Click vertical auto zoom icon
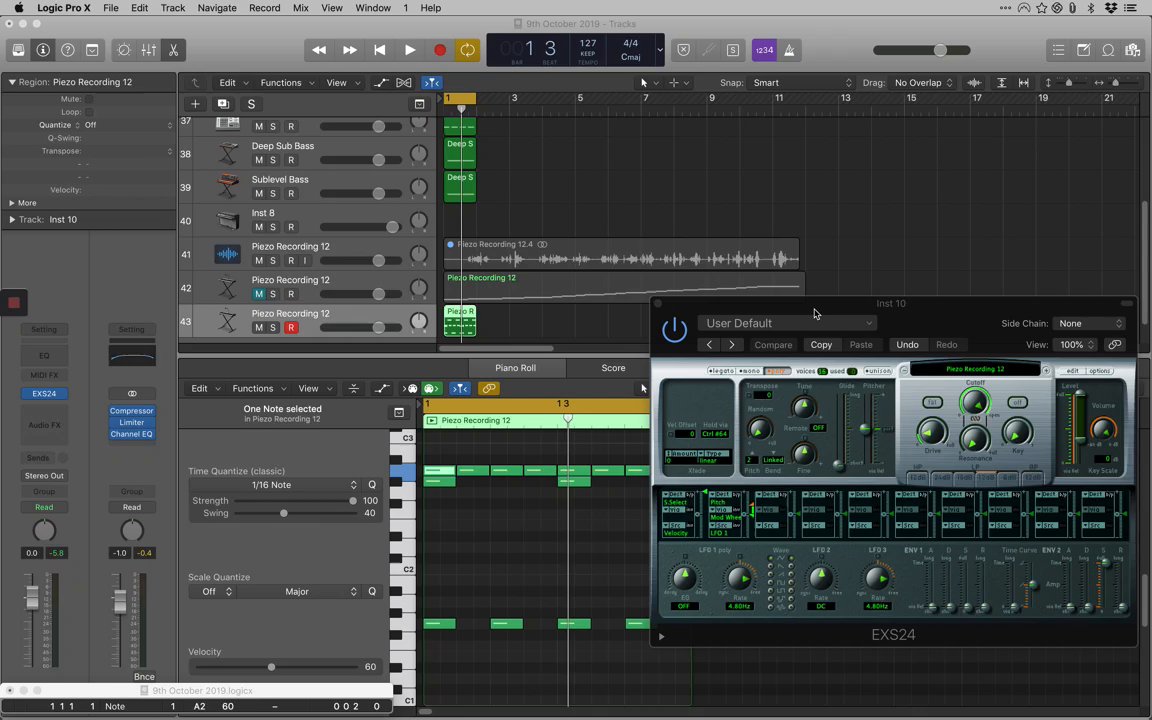1152x720 pixels. (1001, 82)
